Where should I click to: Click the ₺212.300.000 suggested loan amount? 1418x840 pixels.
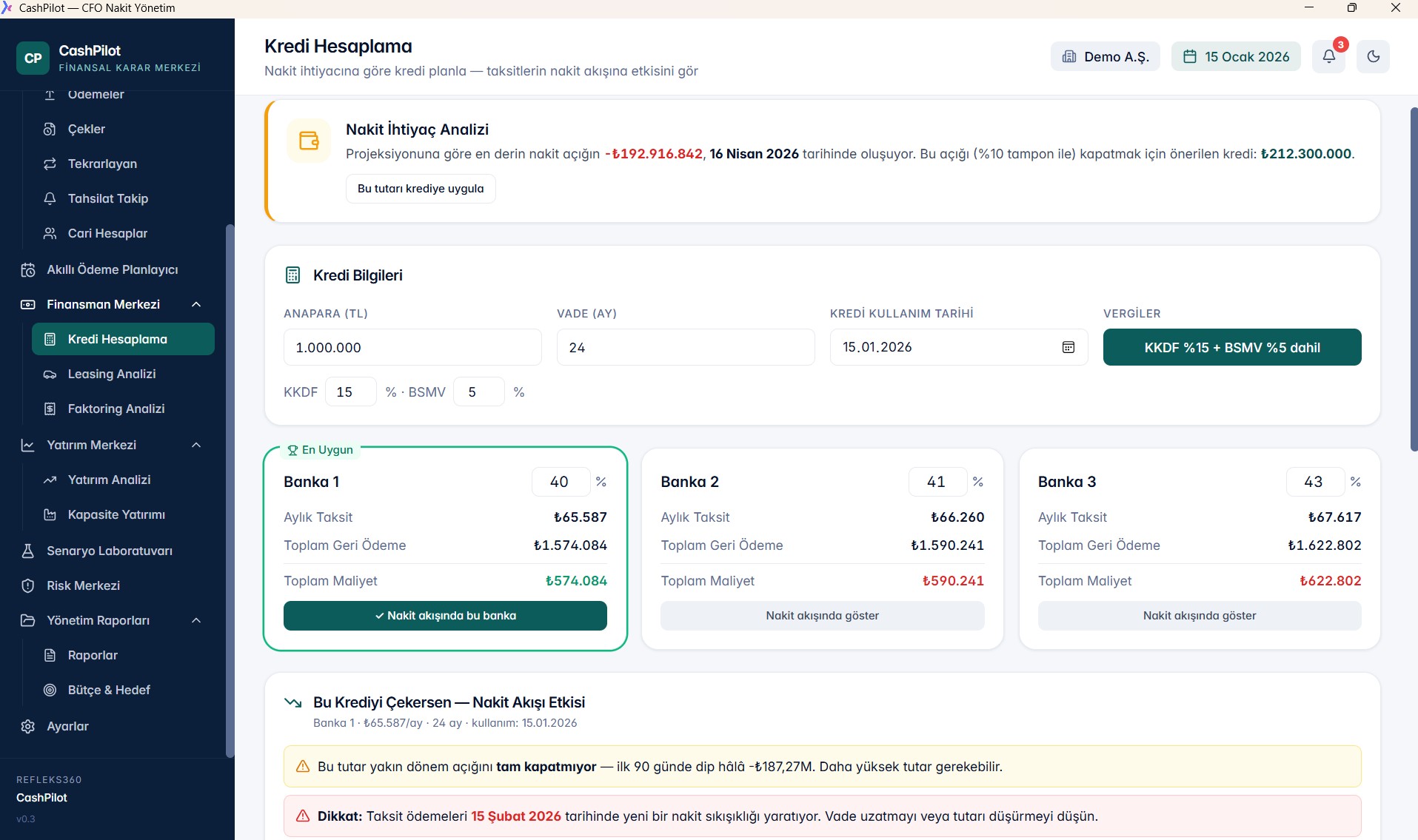click(x=1306, y=154)
